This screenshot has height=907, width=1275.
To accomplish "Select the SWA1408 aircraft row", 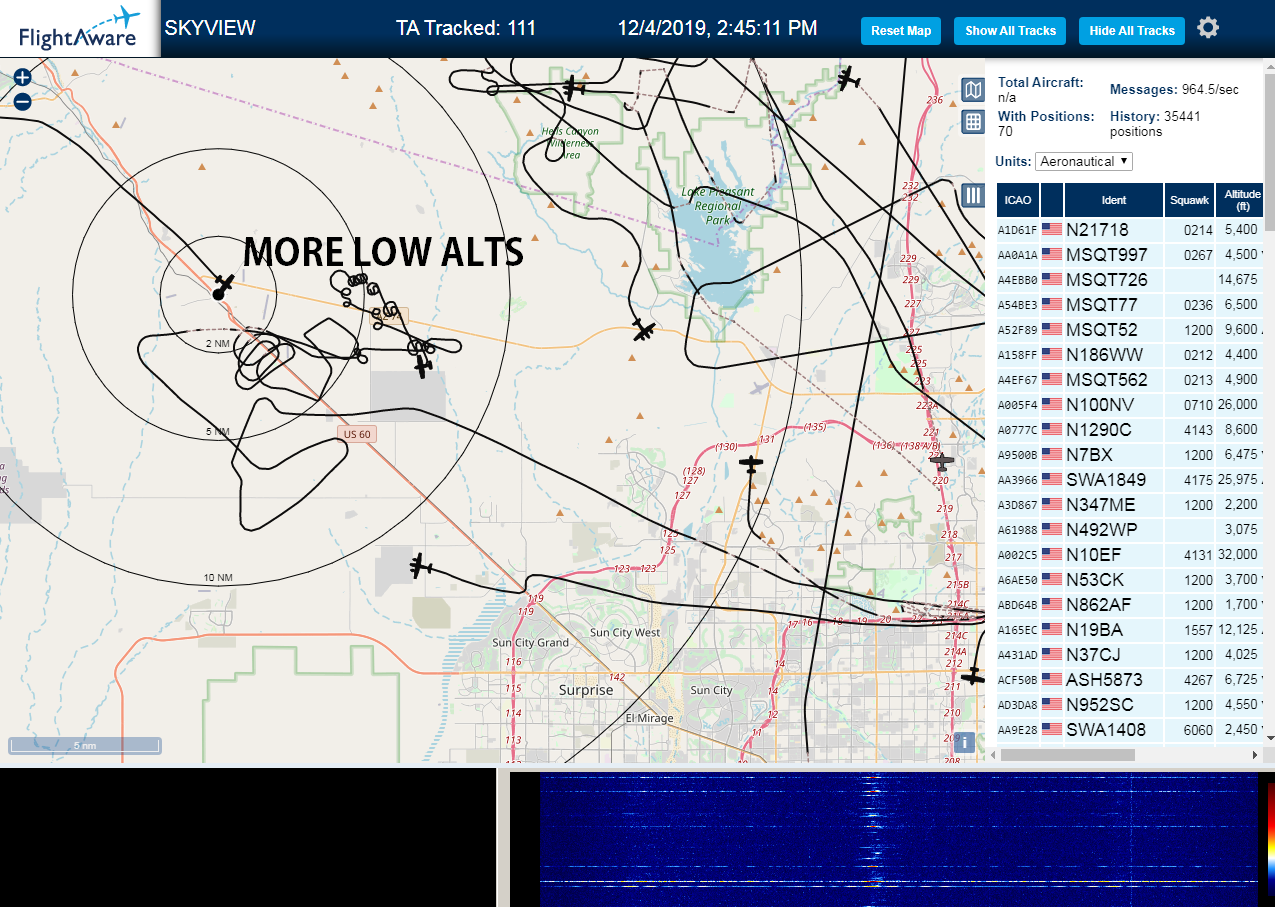I will pos(1130,730).
